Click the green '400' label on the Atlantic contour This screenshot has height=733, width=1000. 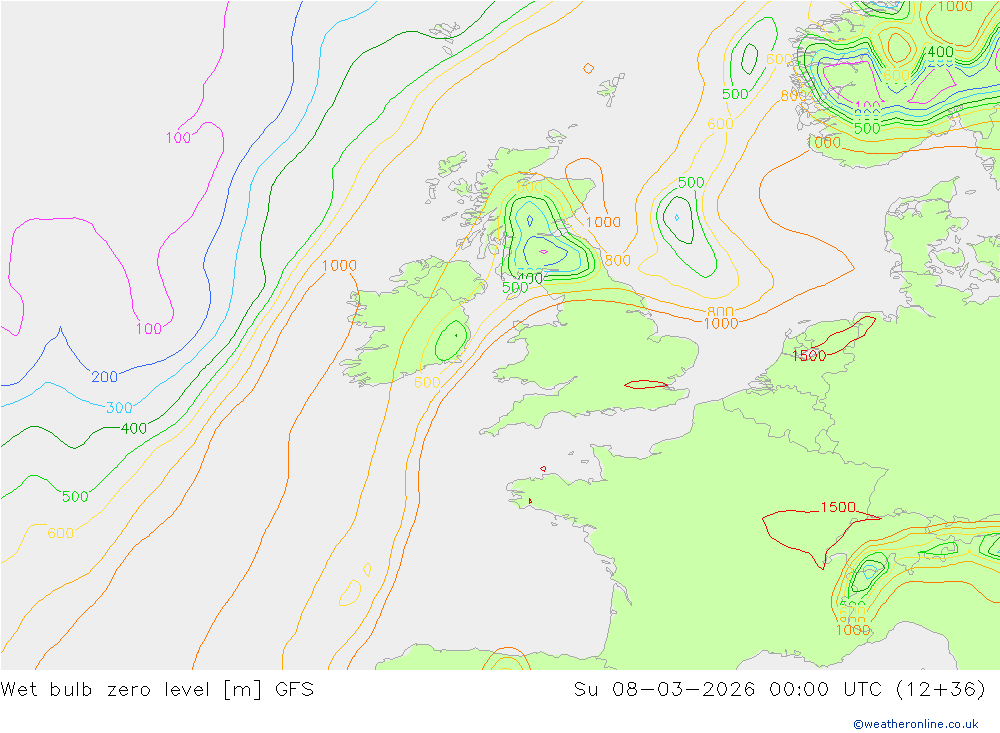tap(134, 429)
